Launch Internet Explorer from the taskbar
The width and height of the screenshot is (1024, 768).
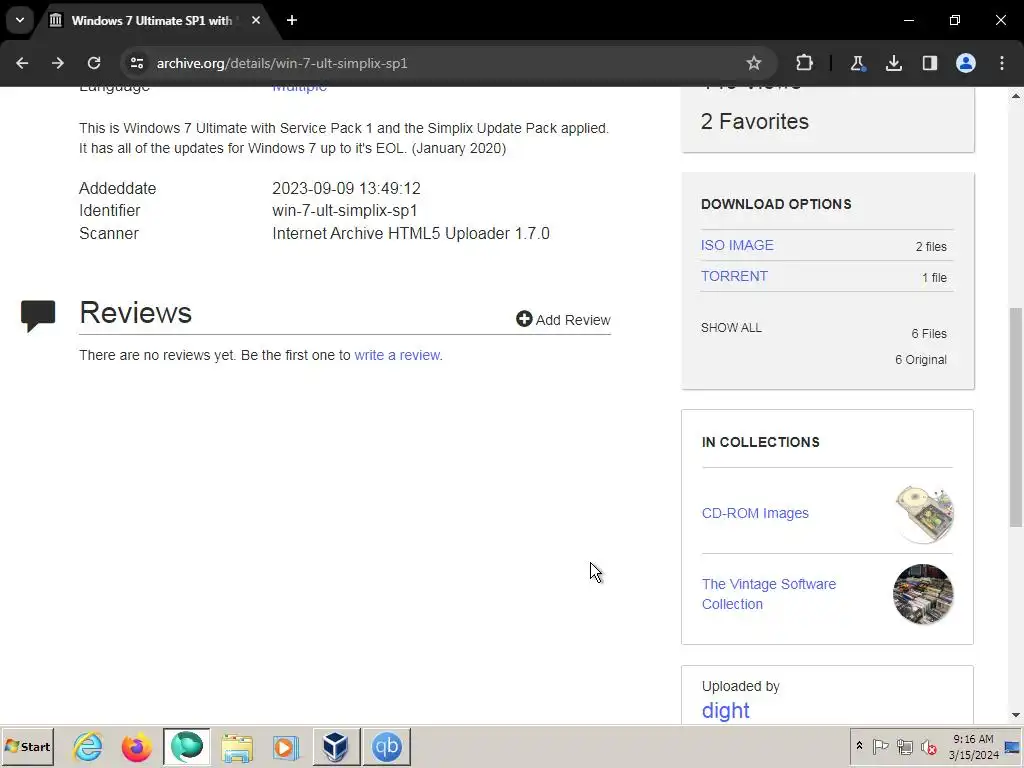[88, 747]
